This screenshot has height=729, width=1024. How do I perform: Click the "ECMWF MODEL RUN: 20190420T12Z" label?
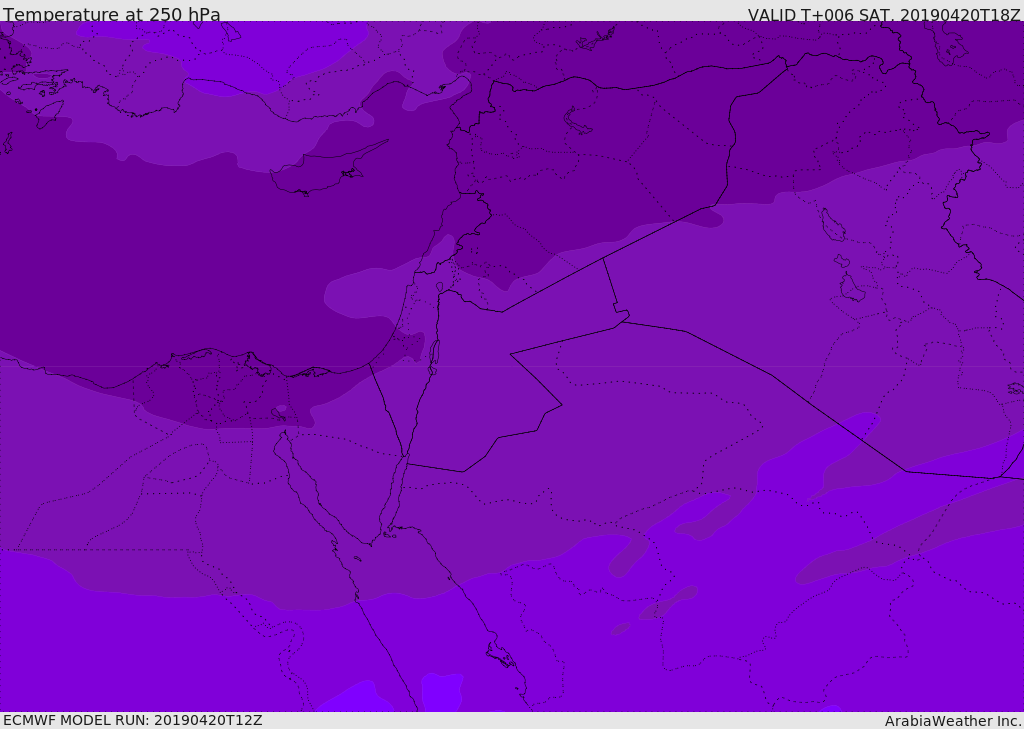tap(133, 720)
